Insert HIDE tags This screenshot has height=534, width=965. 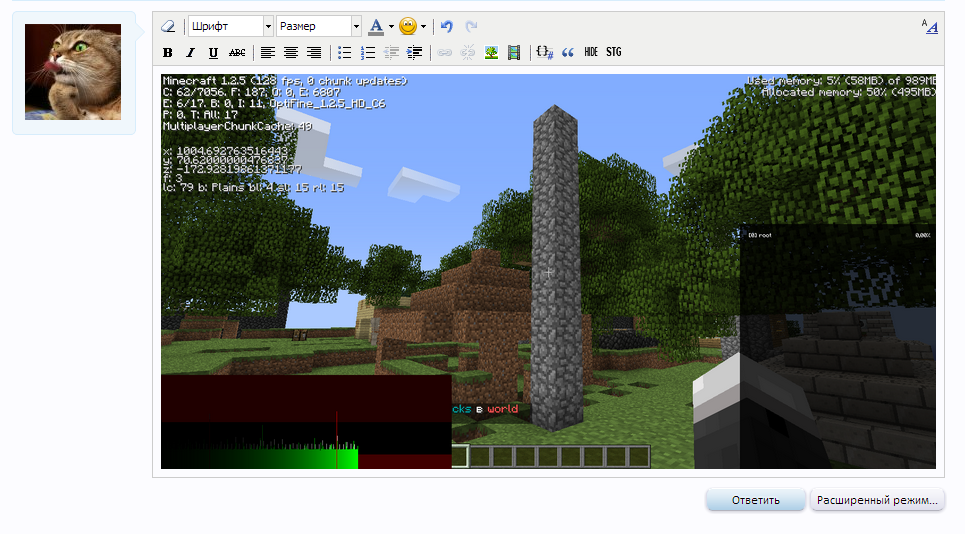(x=591, y=52)
